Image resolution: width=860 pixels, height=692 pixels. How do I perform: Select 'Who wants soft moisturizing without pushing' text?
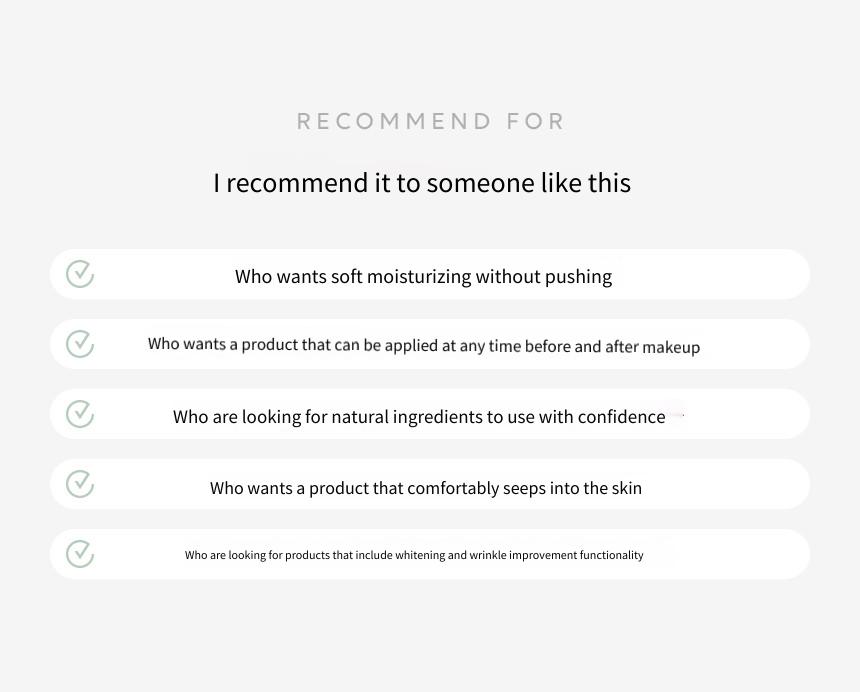423,277
